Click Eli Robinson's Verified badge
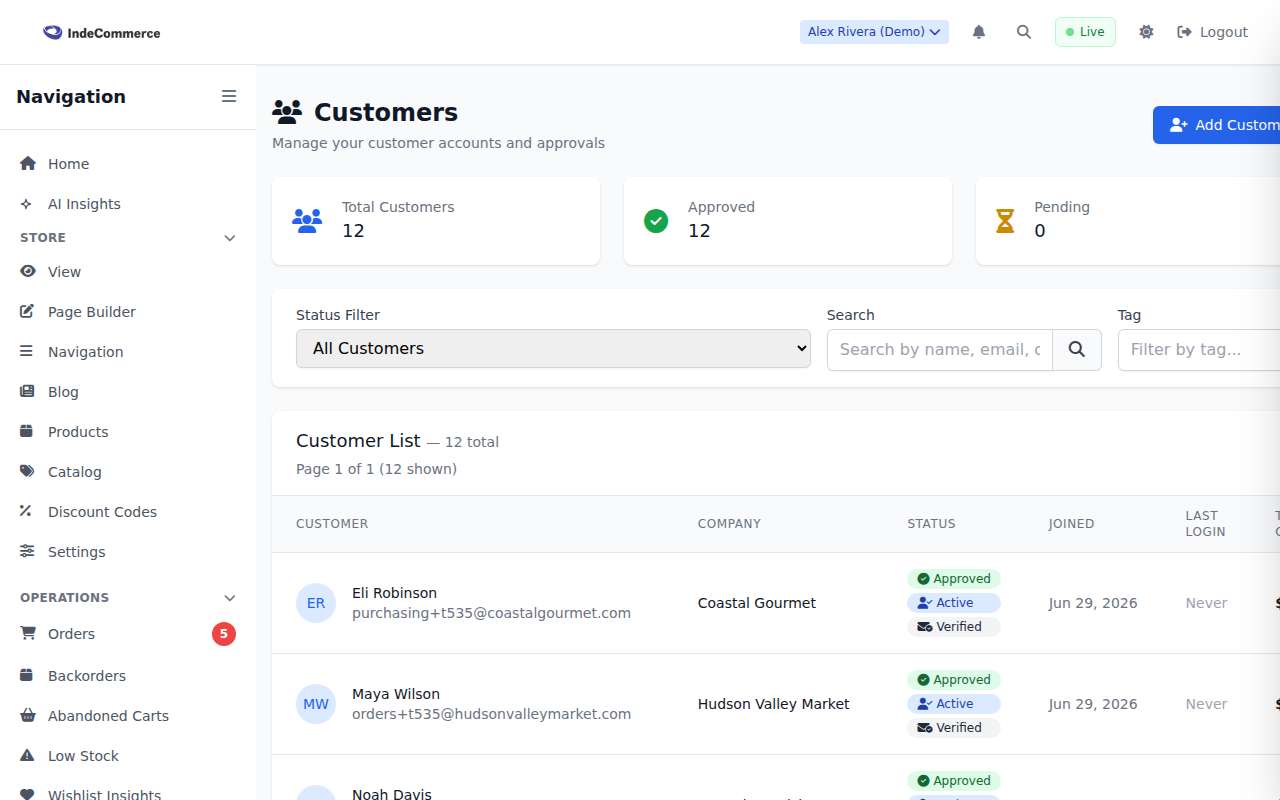The image size is (1280, 800). point(954,627)
